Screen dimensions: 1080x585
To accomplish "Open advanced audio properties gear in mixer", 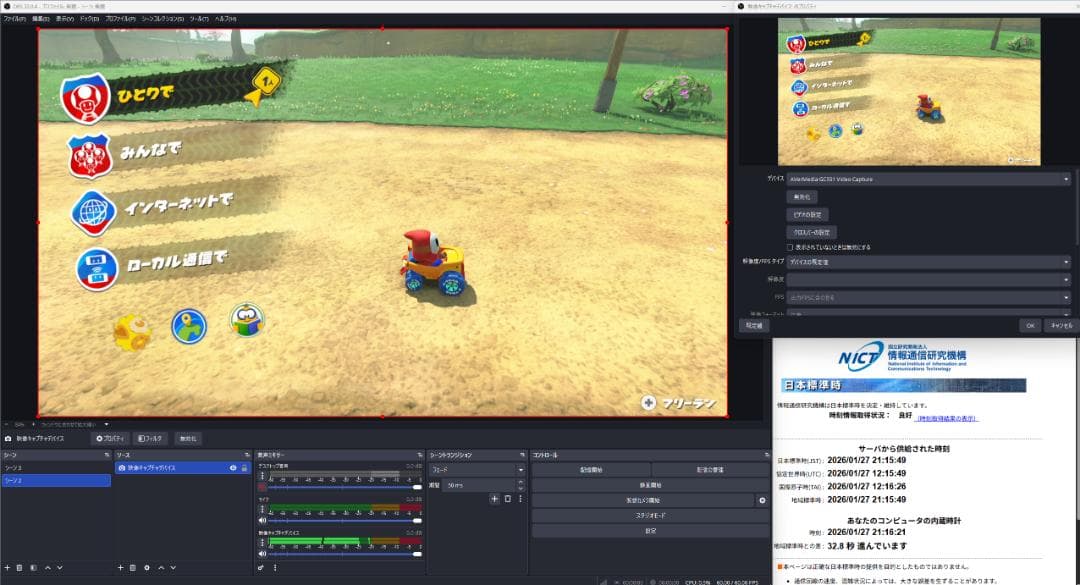I will click(261, 567).
